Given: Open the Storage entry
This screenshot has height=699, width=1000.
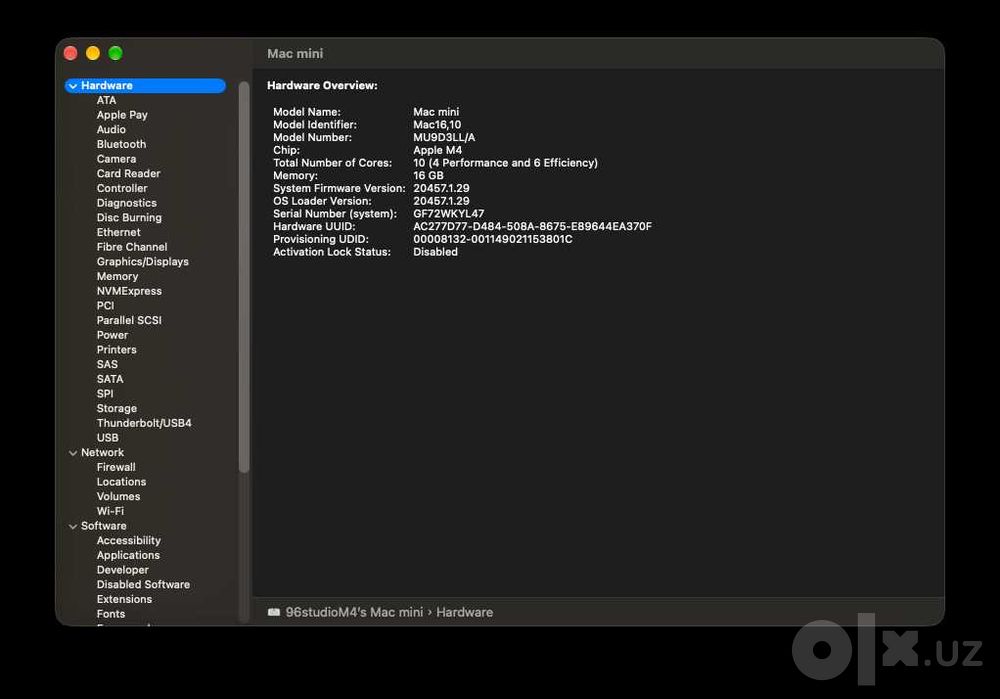Looking at the screenshot, I should pos(117,408).
